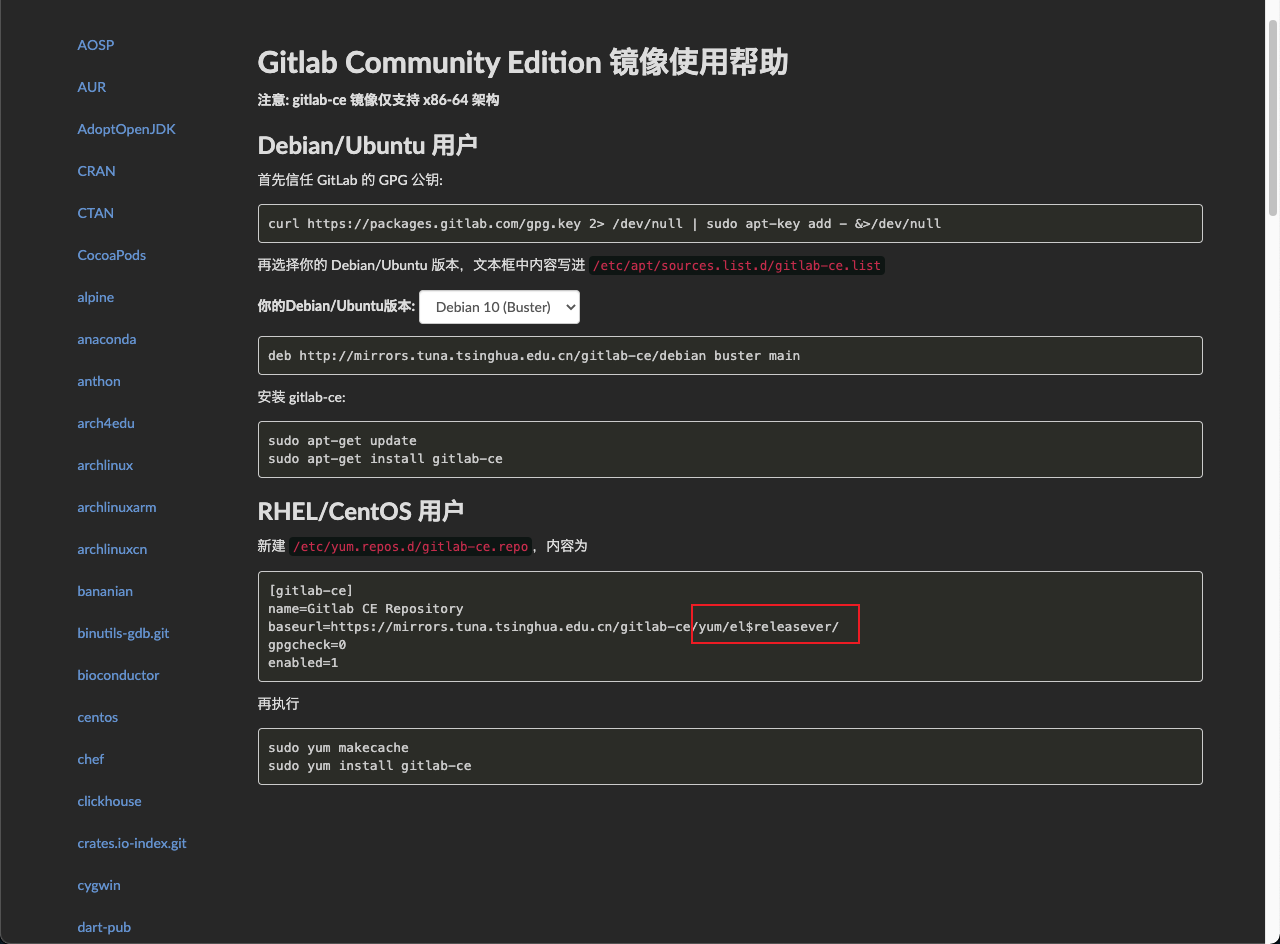Image resolution: width=1280 pixels, height=944 pixels.
Task: Click the Gitlab Community Edition page heading
Action: coord(523,62)
